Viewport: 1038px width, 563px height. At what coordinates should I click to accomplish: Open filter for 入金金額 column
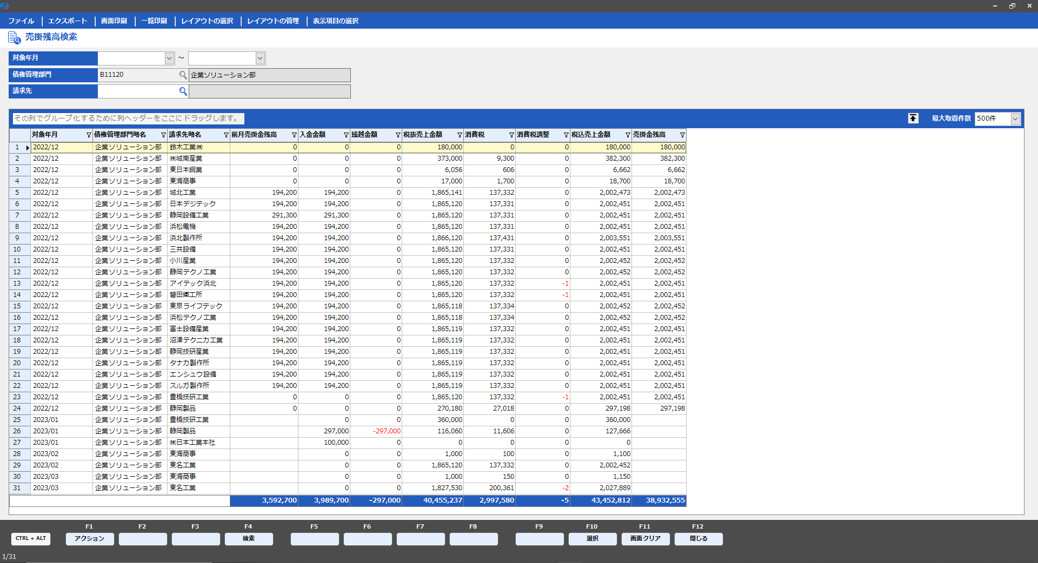(346, 135)
